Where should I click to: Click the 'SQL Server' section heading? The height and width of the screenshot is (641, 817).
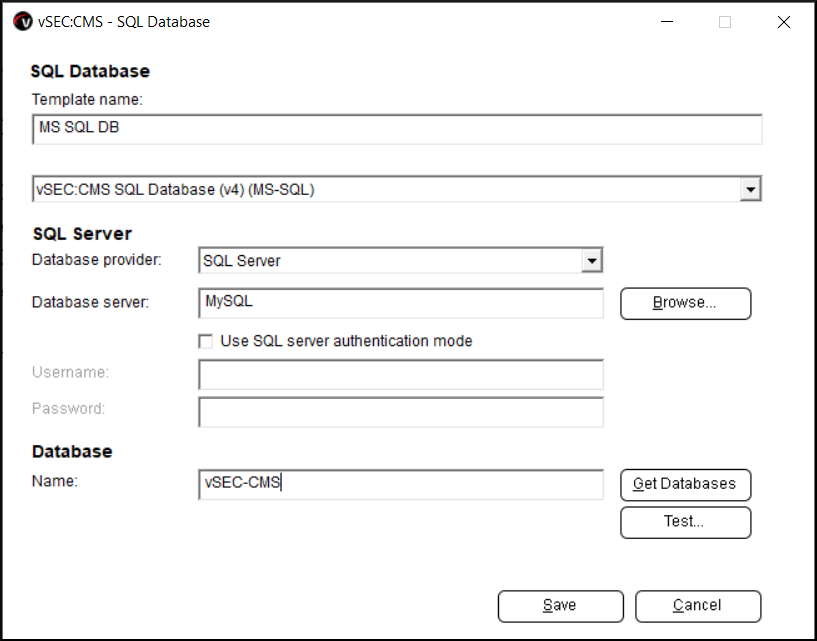(82, 233)
